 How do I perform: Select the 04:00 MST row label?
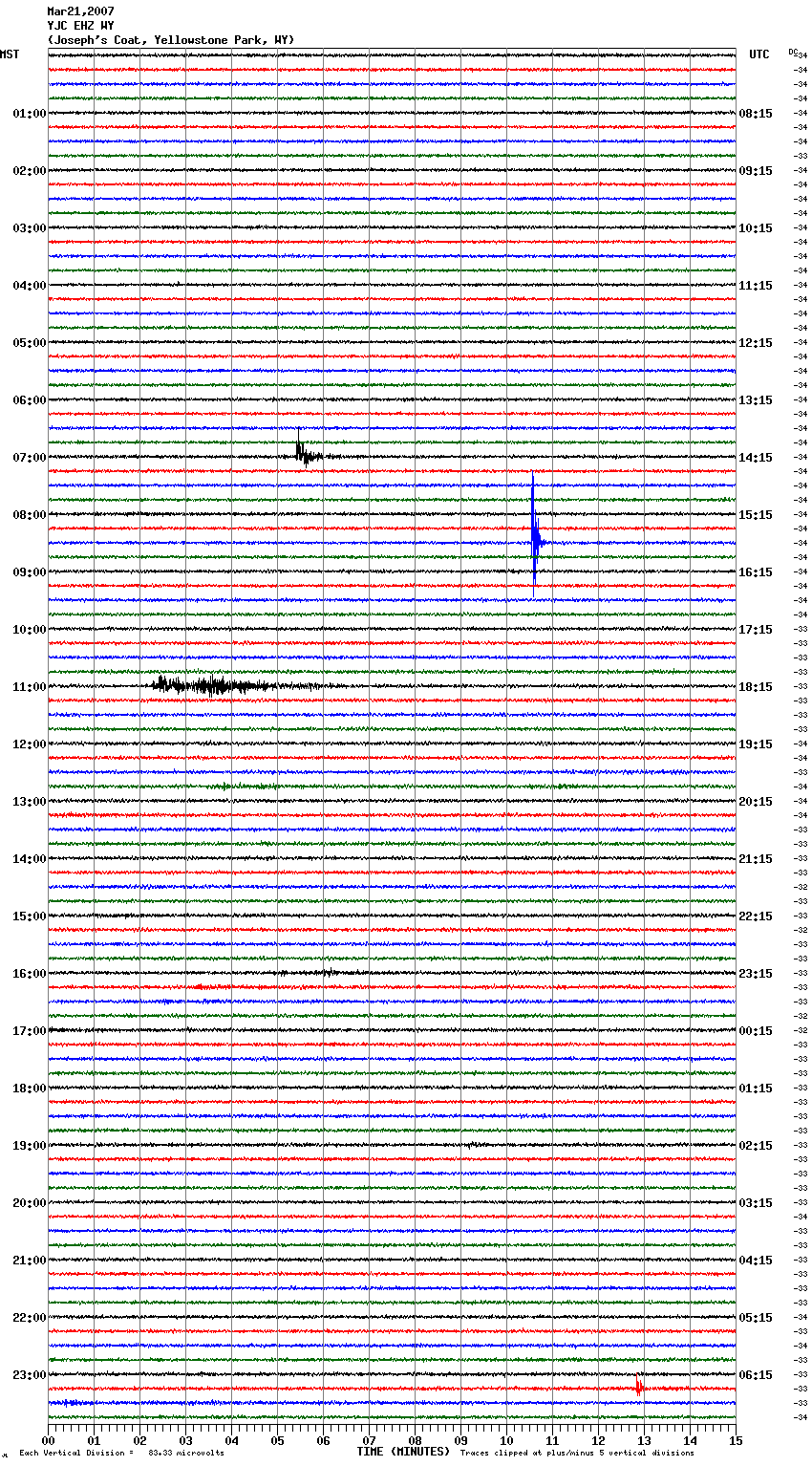click(x=29, y=286)
